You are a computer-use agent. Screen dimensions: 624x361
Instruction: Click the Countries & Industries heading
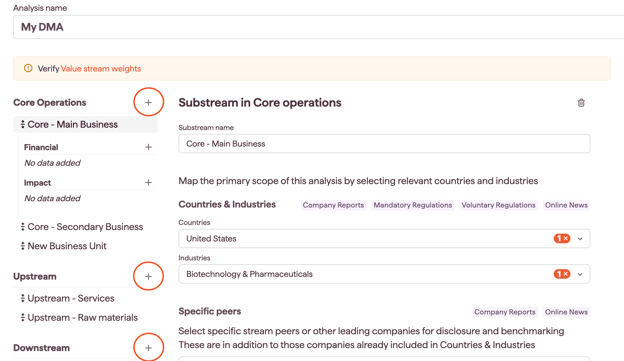227,204
